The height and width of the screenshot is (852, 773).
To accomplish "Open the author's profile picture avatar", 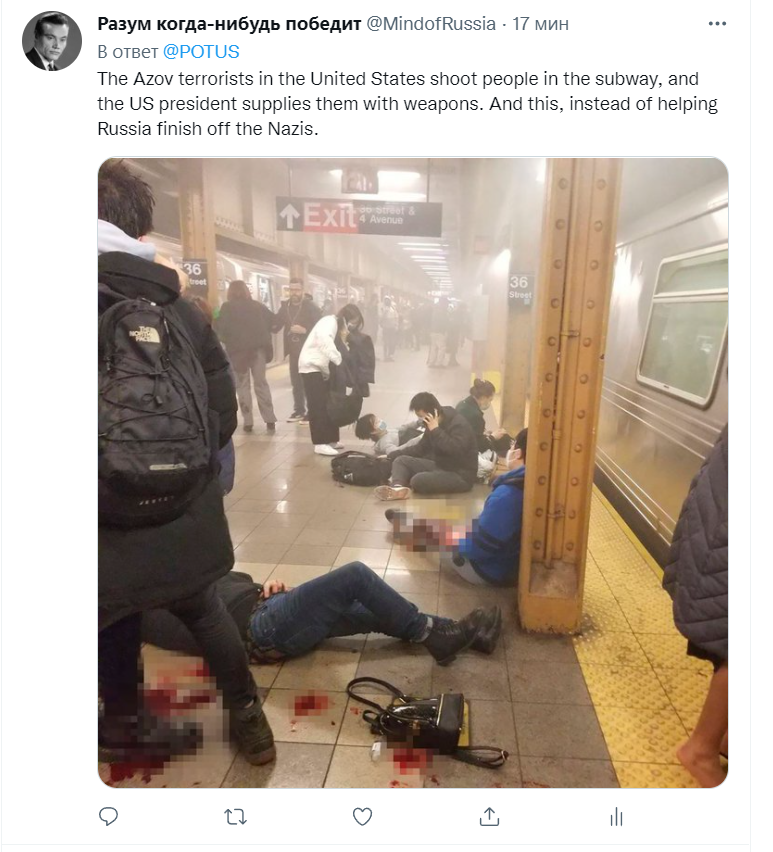I will pyautogui.click(x=52, y=41).
